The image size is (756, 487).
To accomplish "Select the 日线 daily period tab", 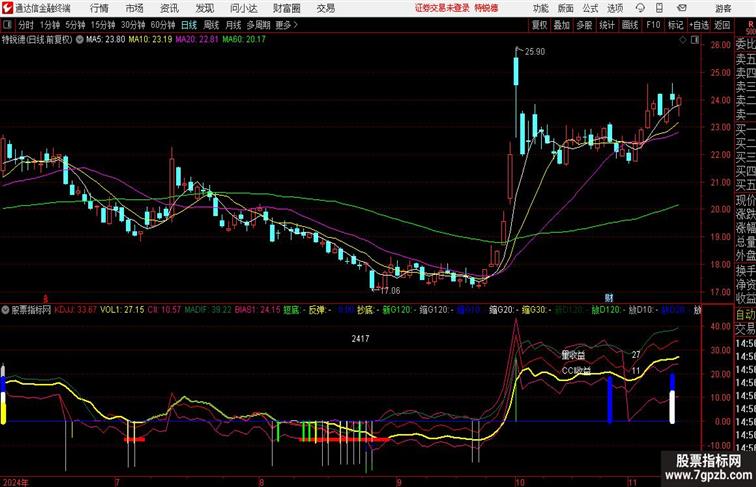I will pos(189,25).
